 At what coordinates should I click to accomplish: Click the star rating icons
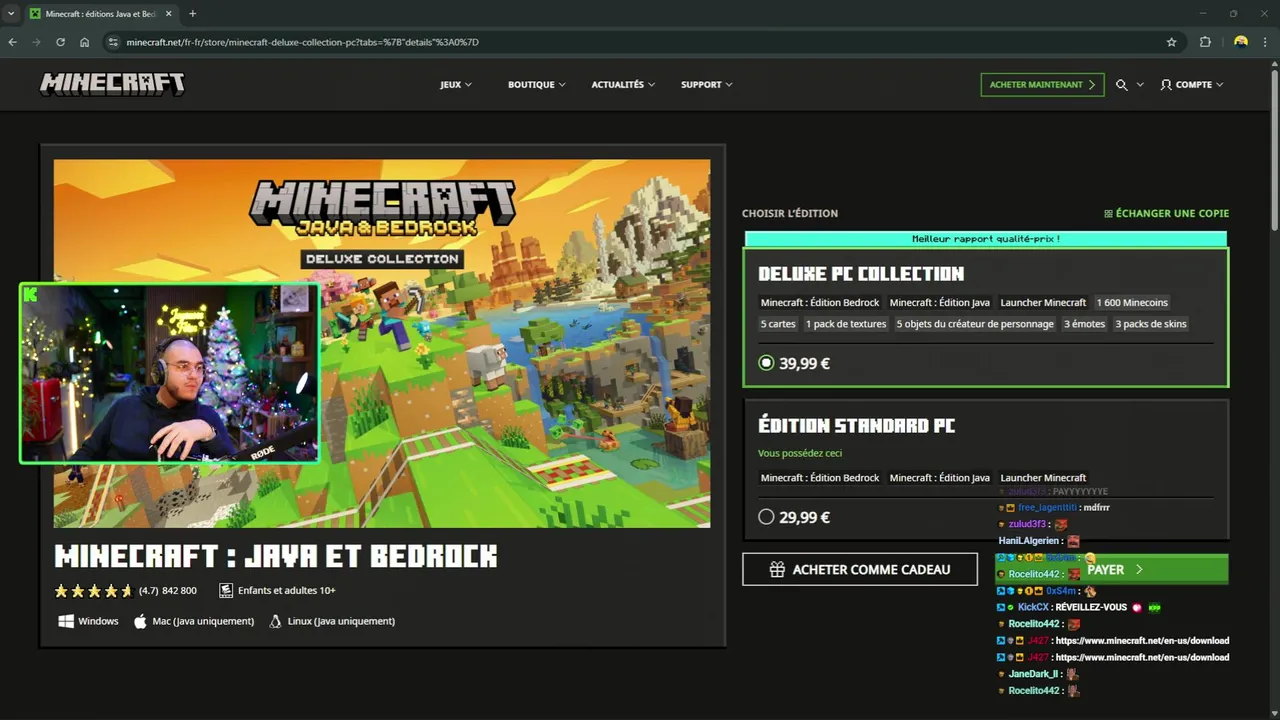pos(93,591)
